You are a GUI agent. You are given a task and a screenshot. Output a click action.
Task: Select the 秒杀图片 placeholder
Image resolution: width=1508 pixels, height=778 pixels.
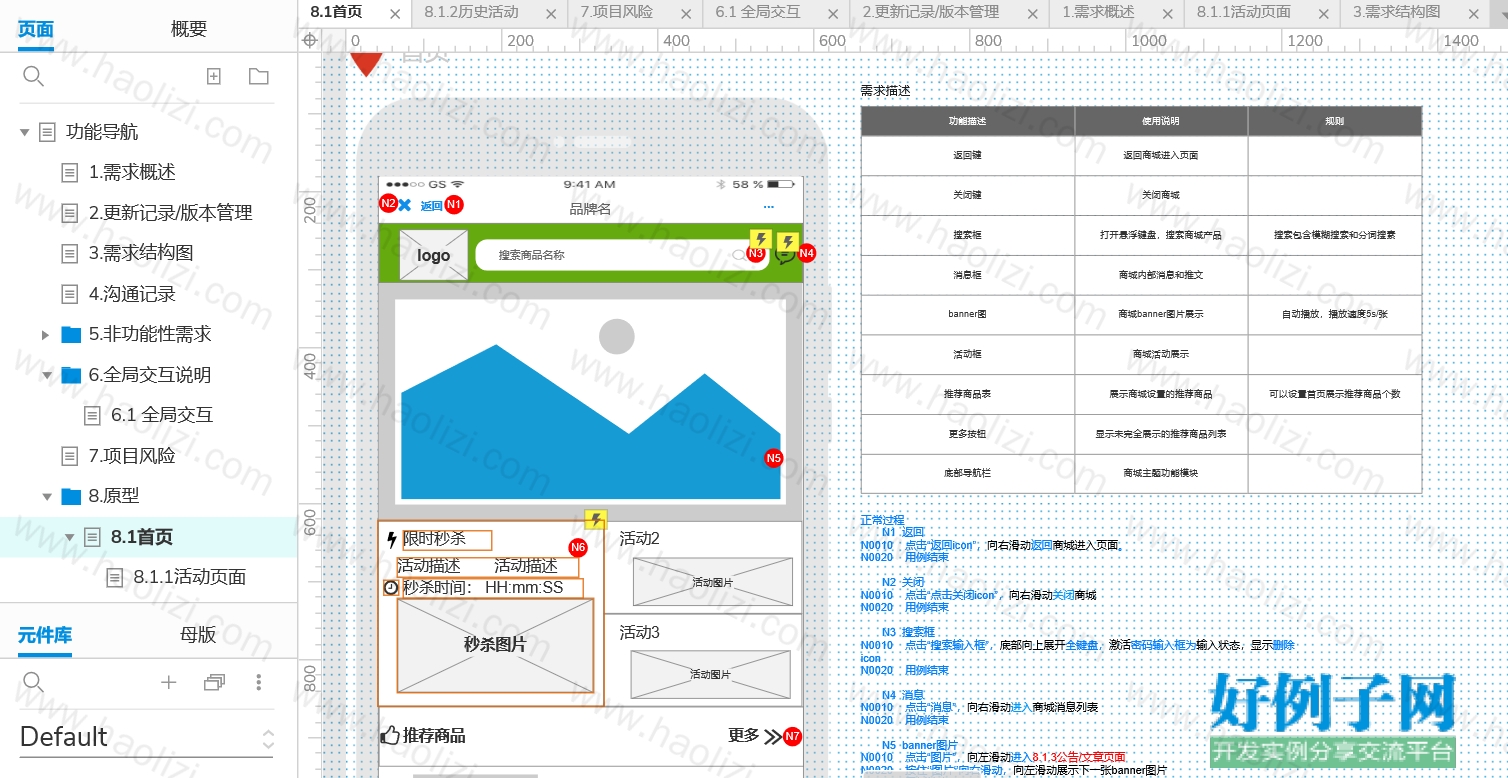click(495, 645)
